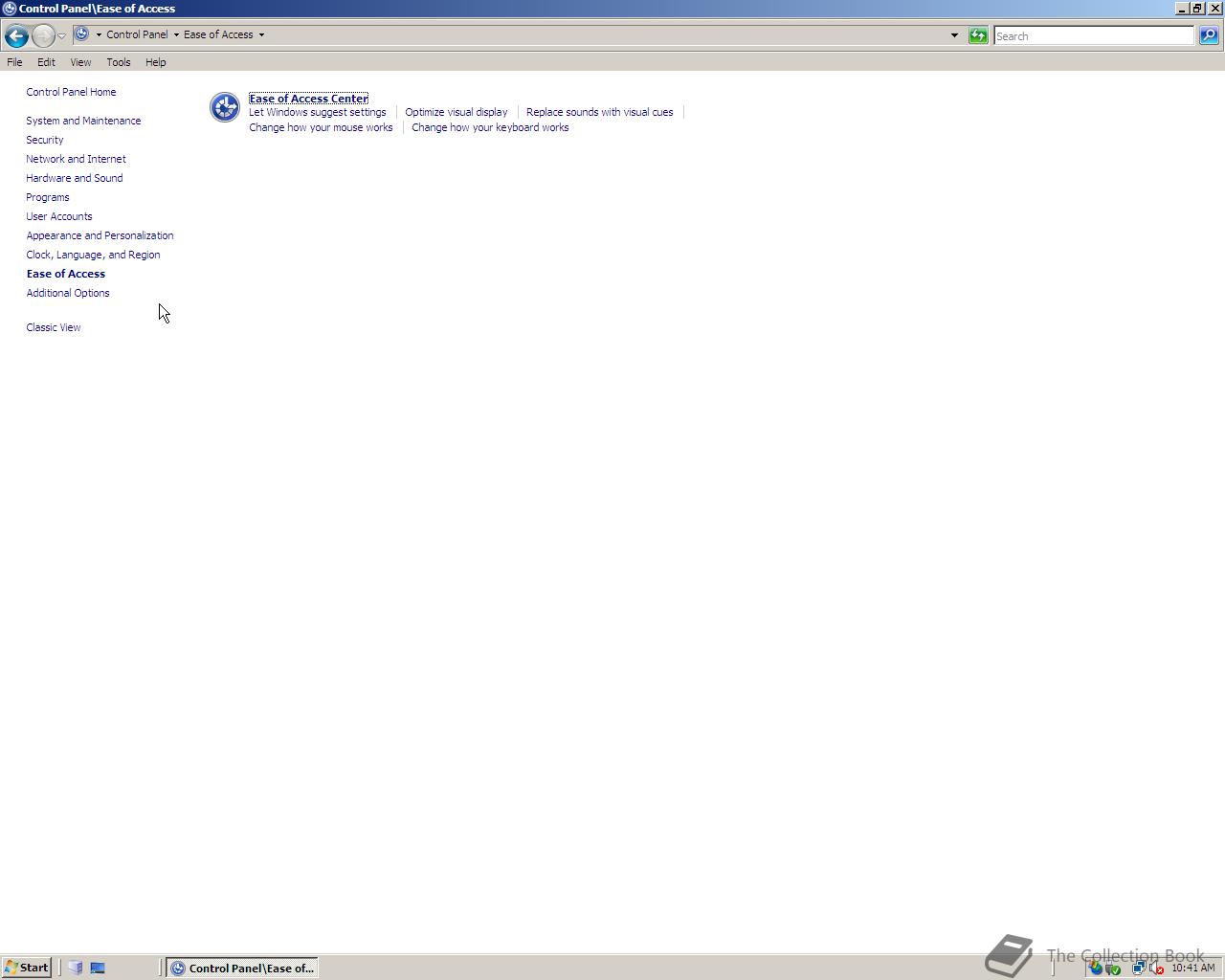Click the muted speaker tray icon
Viewport: 1225px width, 980px height.
pos(1156,968)
